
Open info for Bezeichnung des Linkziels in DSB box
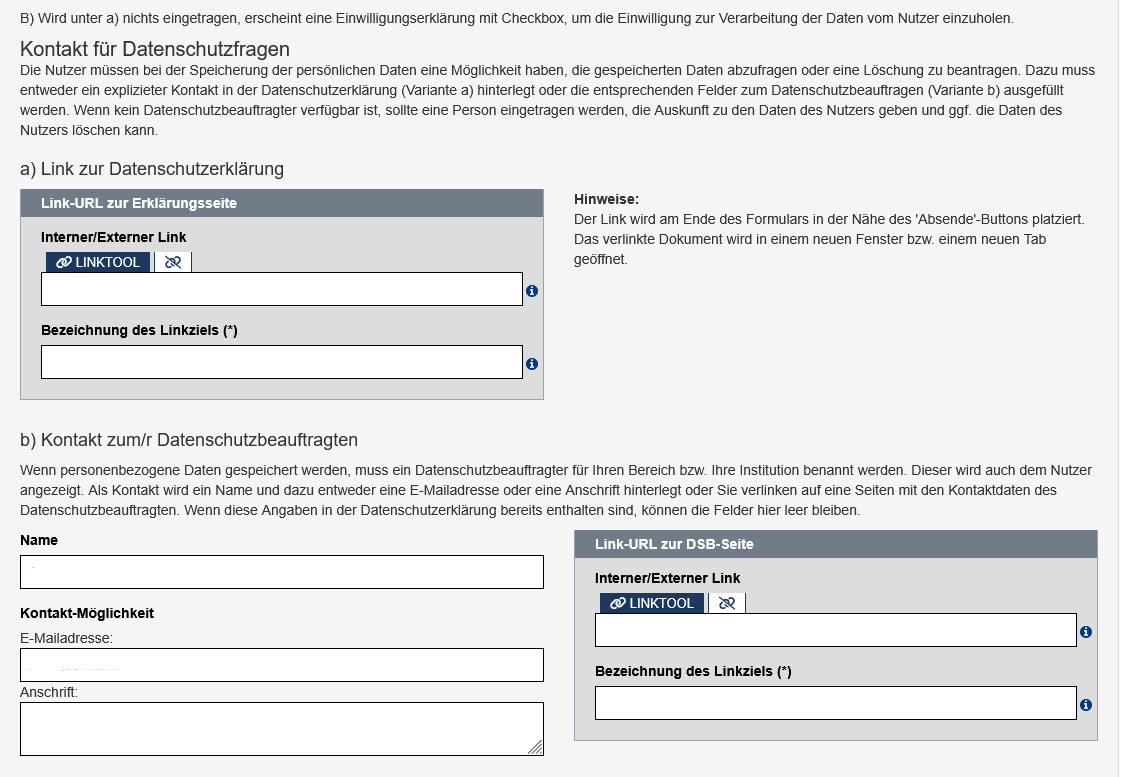[1088, 704]
